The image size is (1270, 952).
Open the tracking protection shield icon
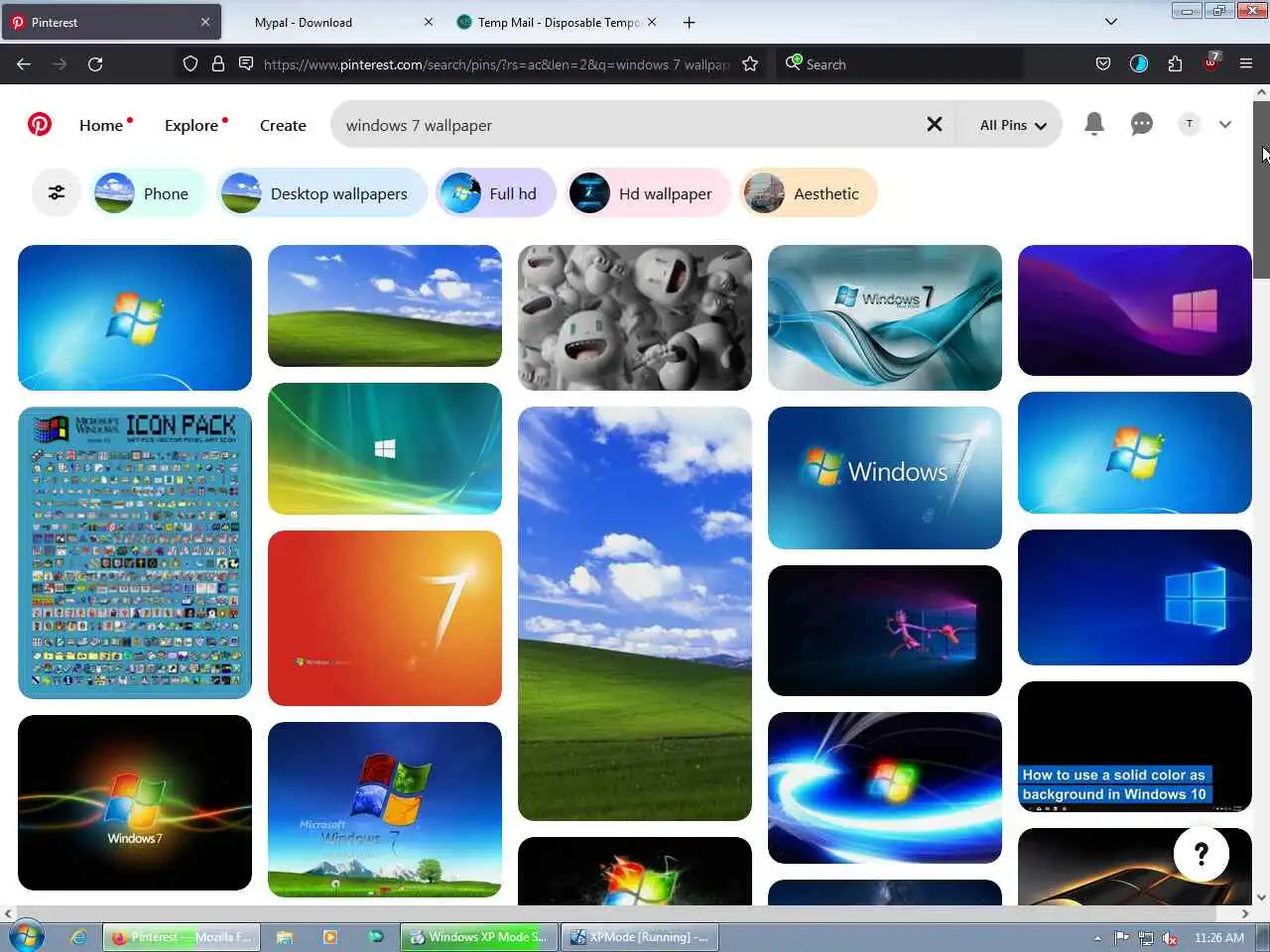coord(190,63)
